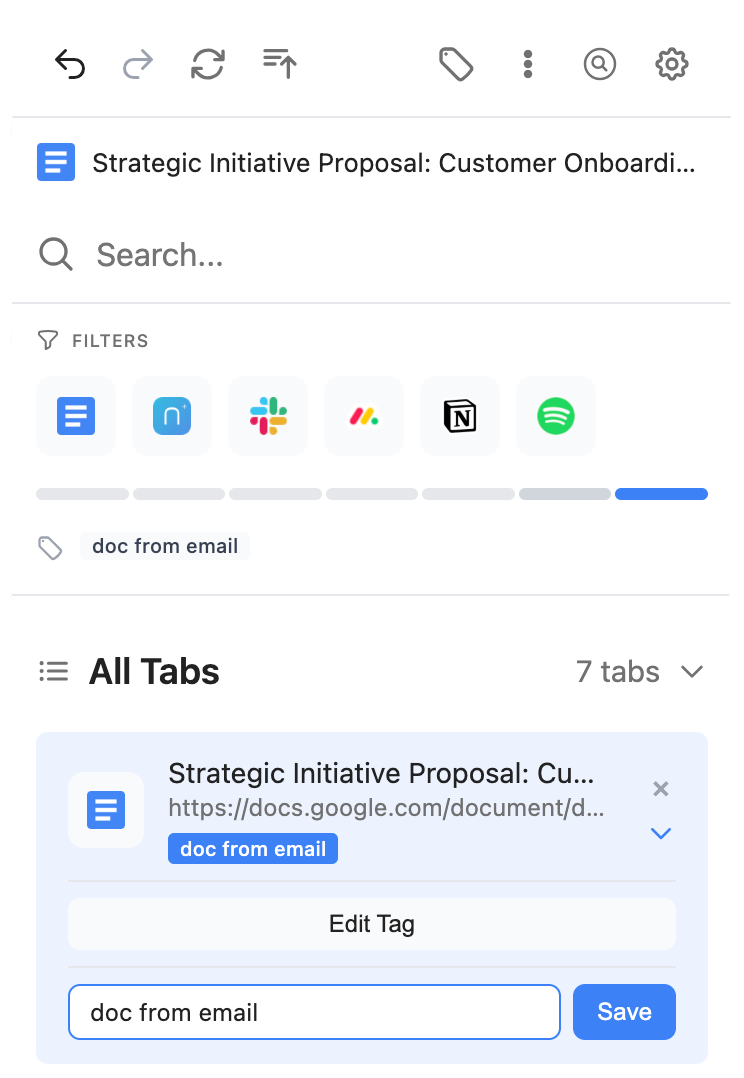Select the Slack filter icon
The height and width of the screenshot is (1078, 744).
pos(267,416)
